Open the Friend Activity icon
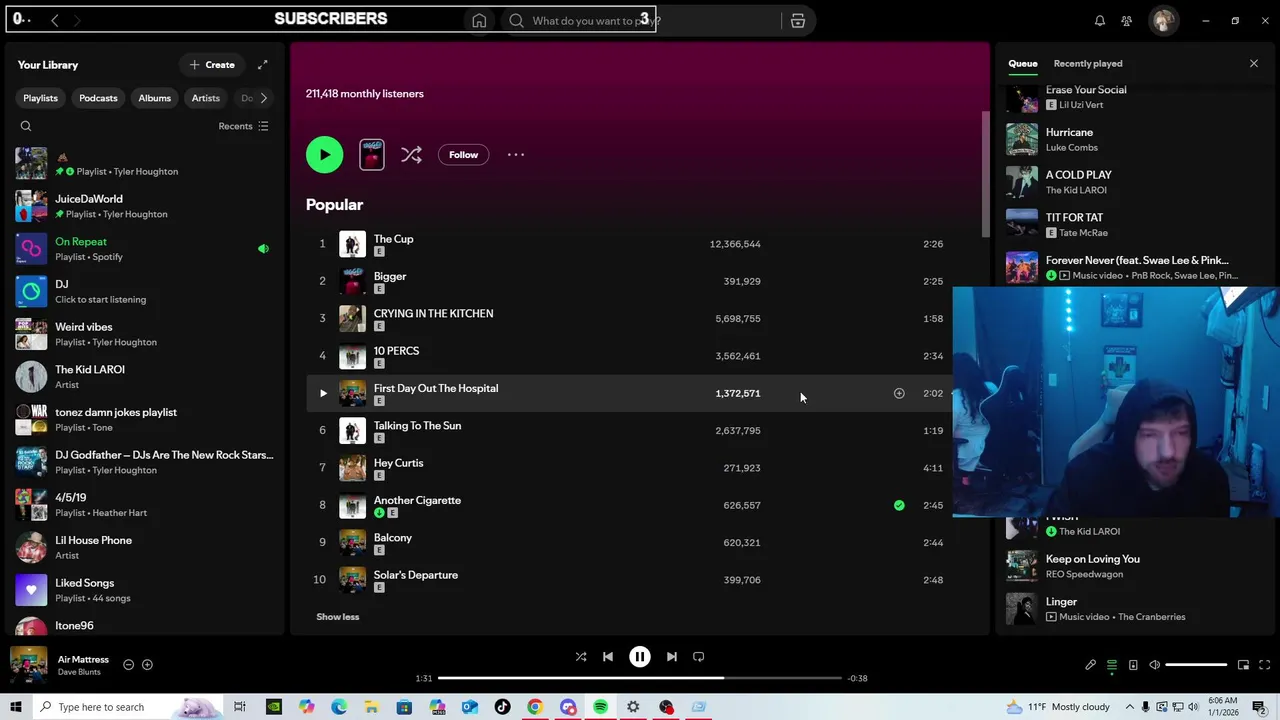 pos(1127,21)
